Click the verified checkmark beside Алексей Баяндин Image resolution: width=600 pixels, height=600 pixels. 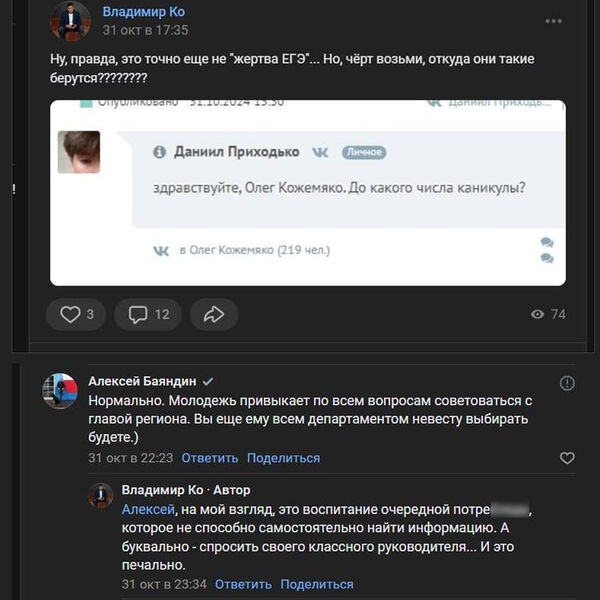tap(208, 382)
